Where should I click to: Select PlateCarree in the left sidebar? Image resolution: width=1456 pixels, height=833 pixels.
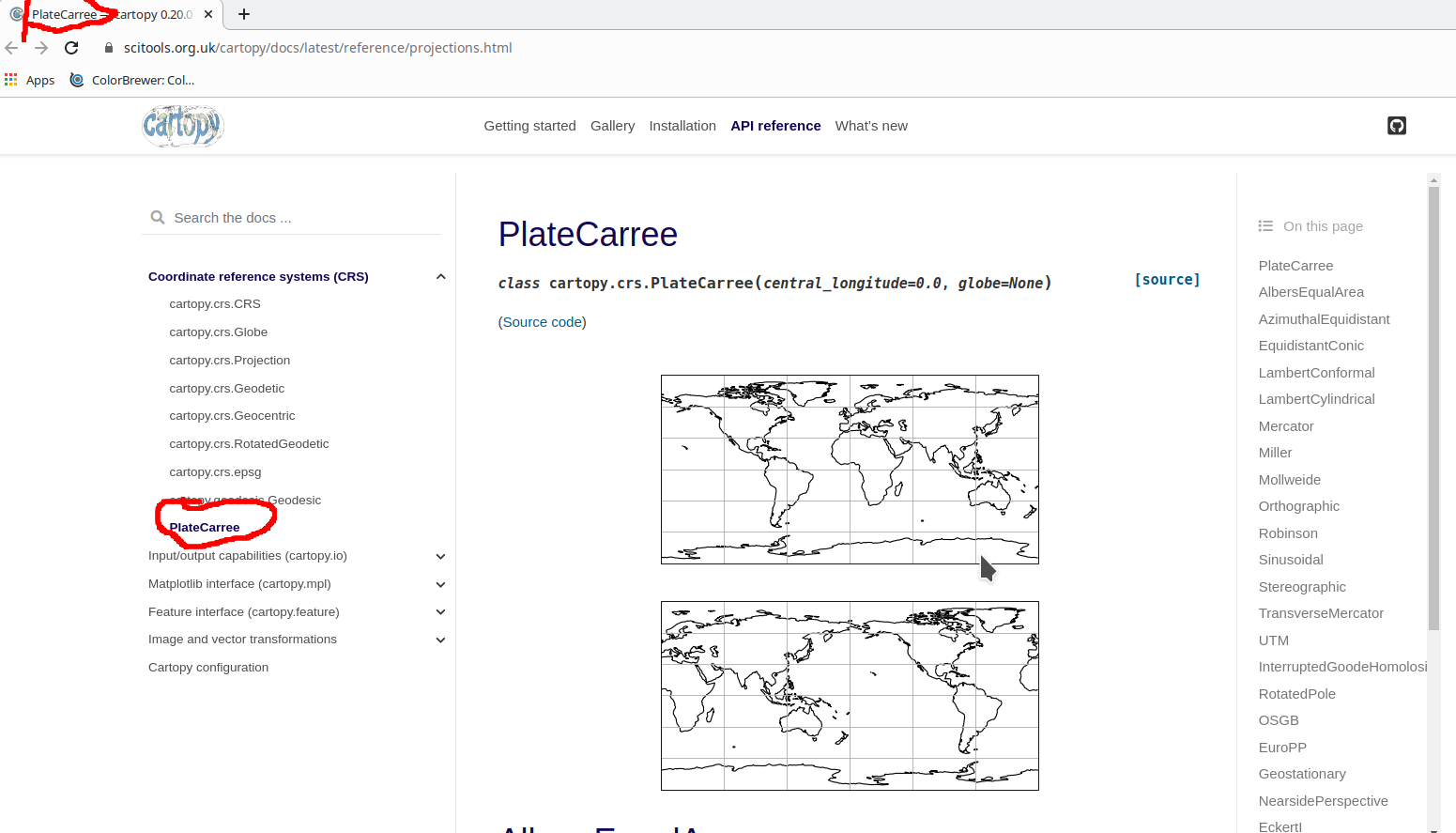(205, 528)
